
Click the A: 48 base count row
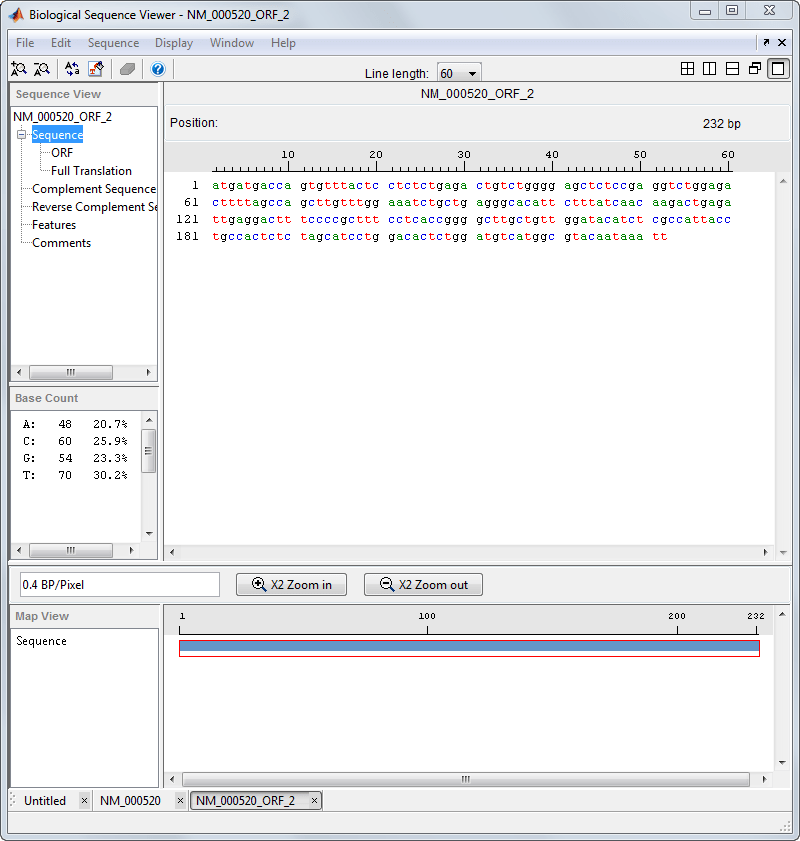(x=75, y=424)
